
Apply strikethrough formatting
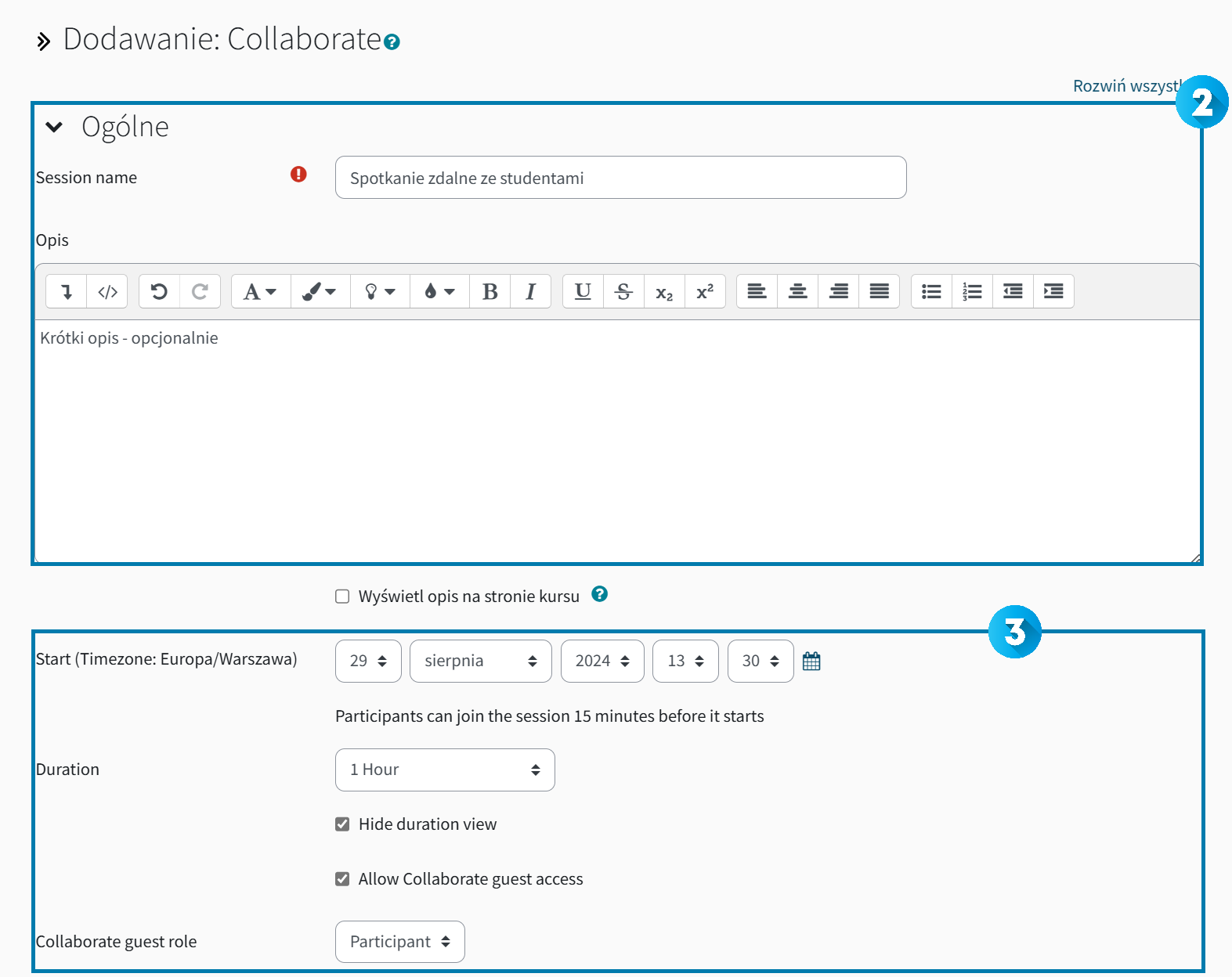coord(623,291)
